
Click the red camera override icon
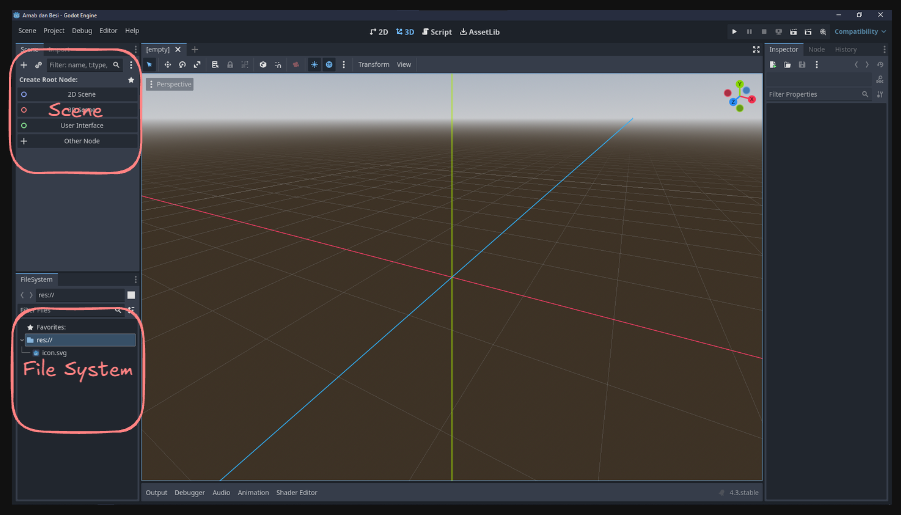pos(296,64)
